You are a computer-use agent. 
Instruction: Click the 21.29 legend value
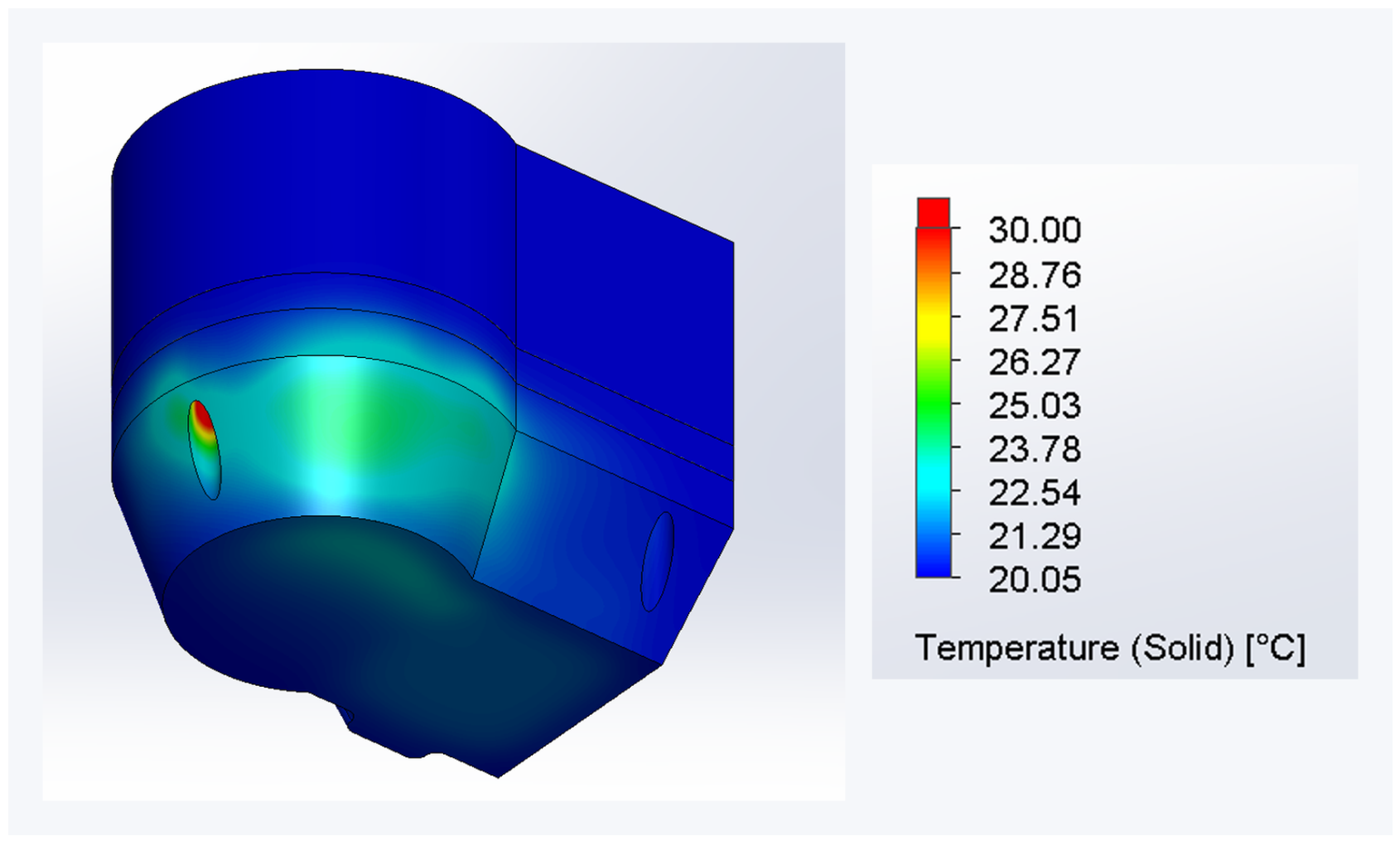pos(1035,537)
